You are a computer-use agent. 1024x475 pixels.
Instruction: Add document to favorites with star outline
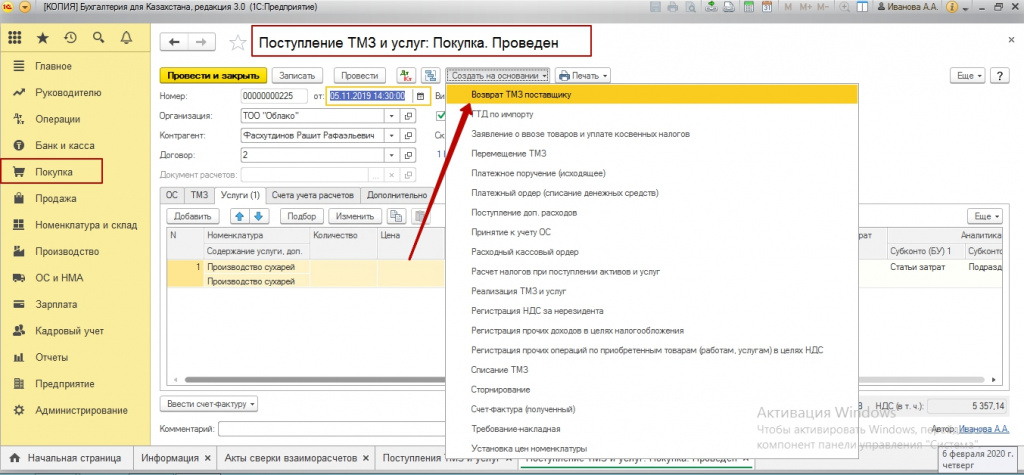238,43
